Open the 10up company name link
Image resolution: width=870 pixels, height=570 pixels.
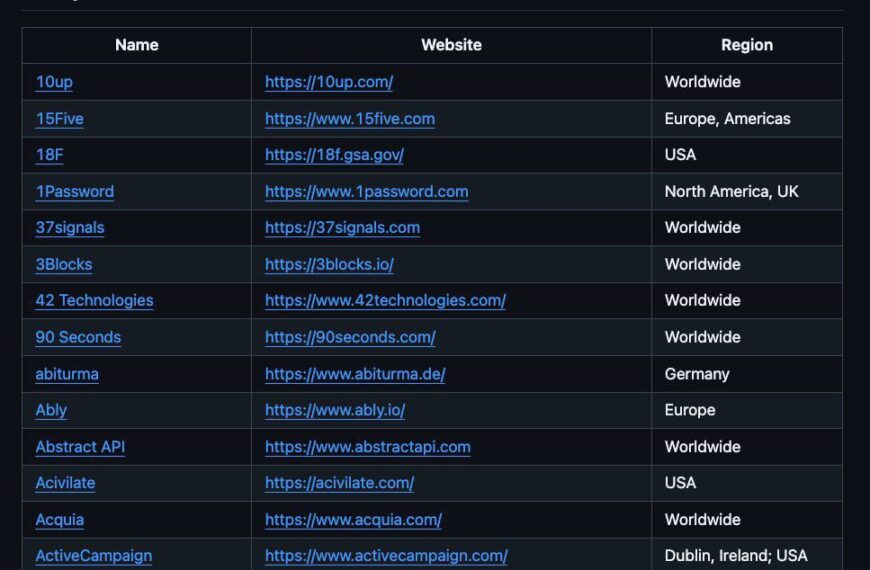coord(54,82)
